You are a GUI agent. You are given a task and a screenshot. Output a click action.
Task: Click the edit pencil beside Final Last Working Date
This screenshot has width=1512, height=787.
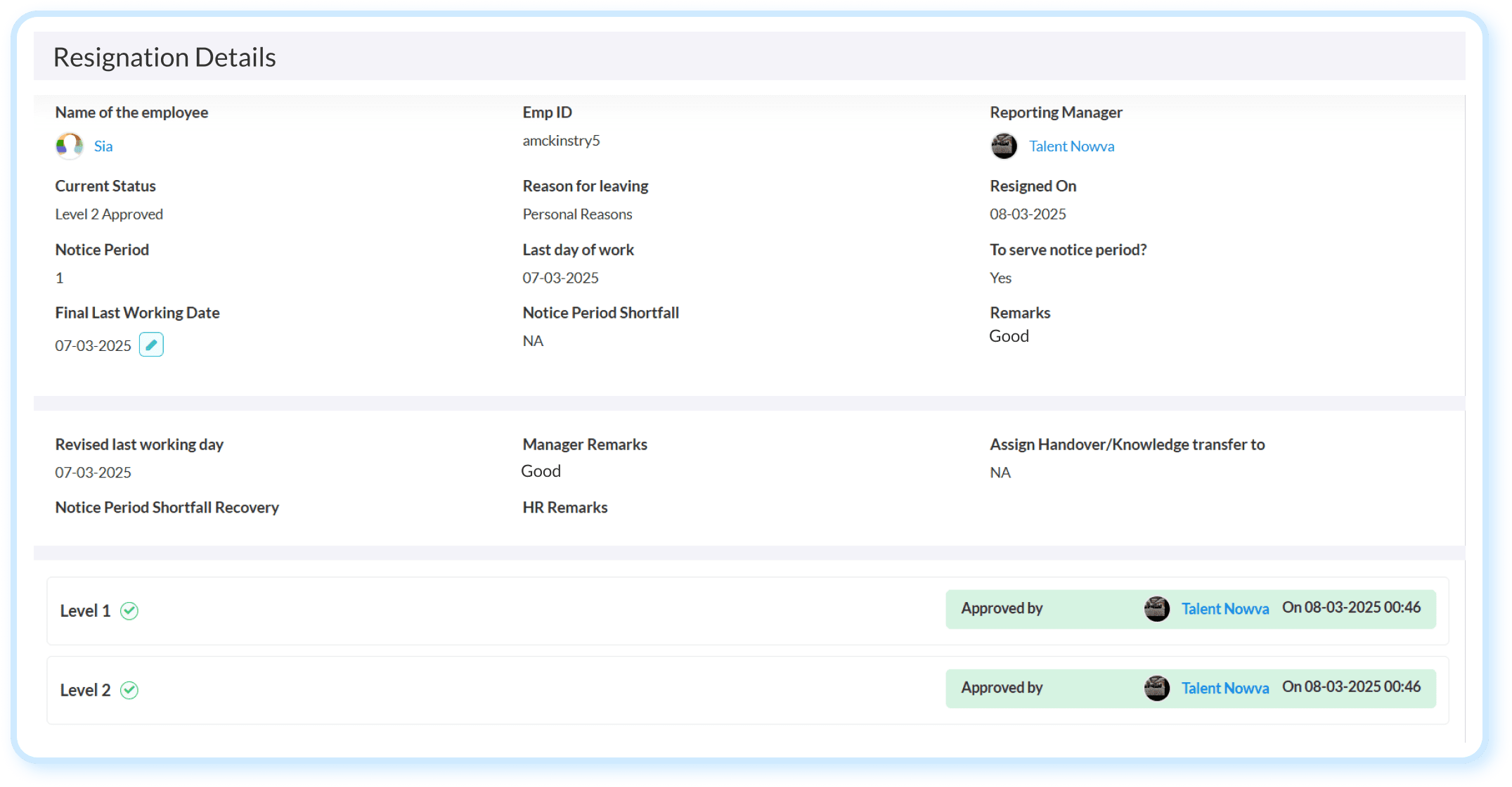coord(151,345)
